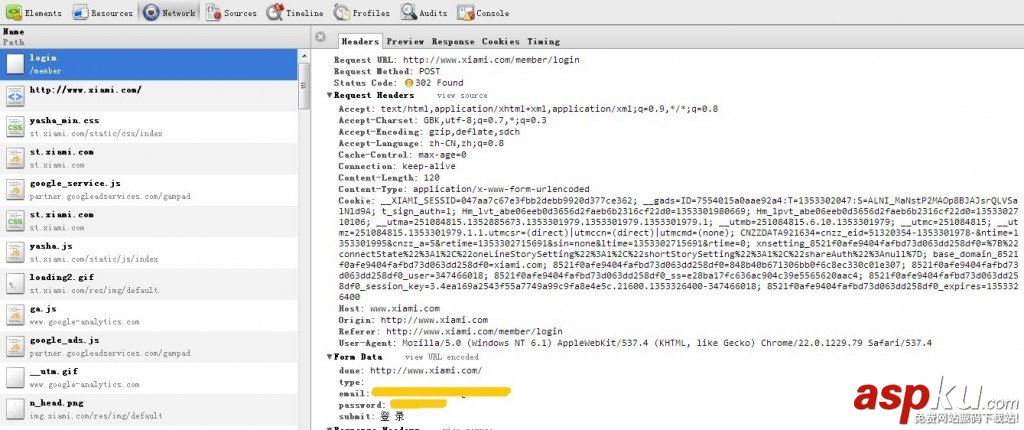Close the request details pane

click(320, 37)
